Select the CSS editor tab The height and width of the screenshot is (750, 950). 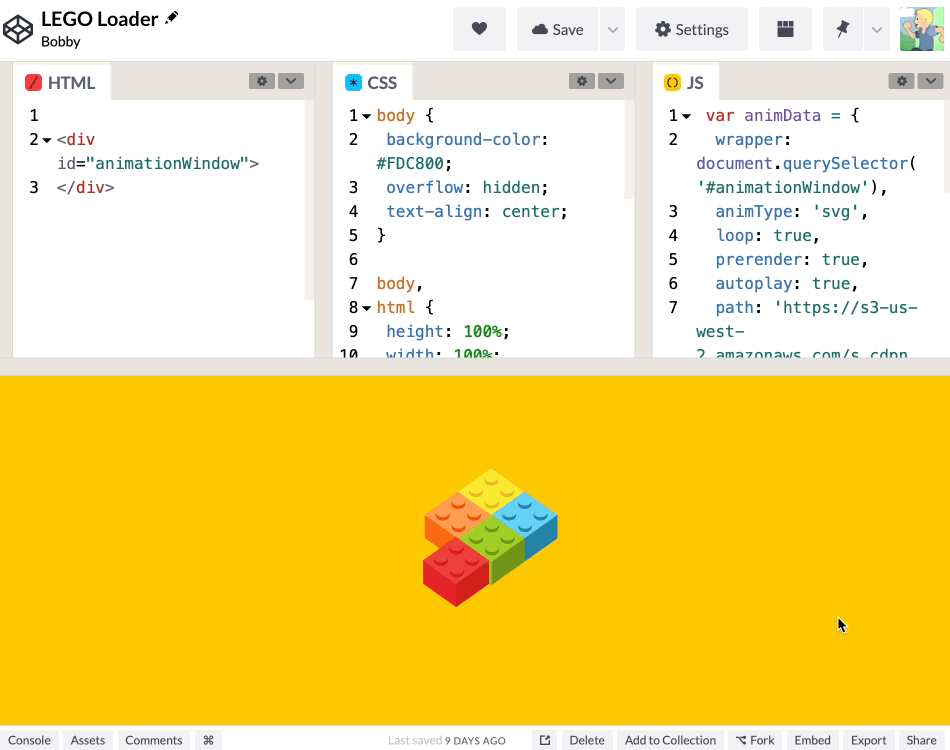[x=372, y=82]
